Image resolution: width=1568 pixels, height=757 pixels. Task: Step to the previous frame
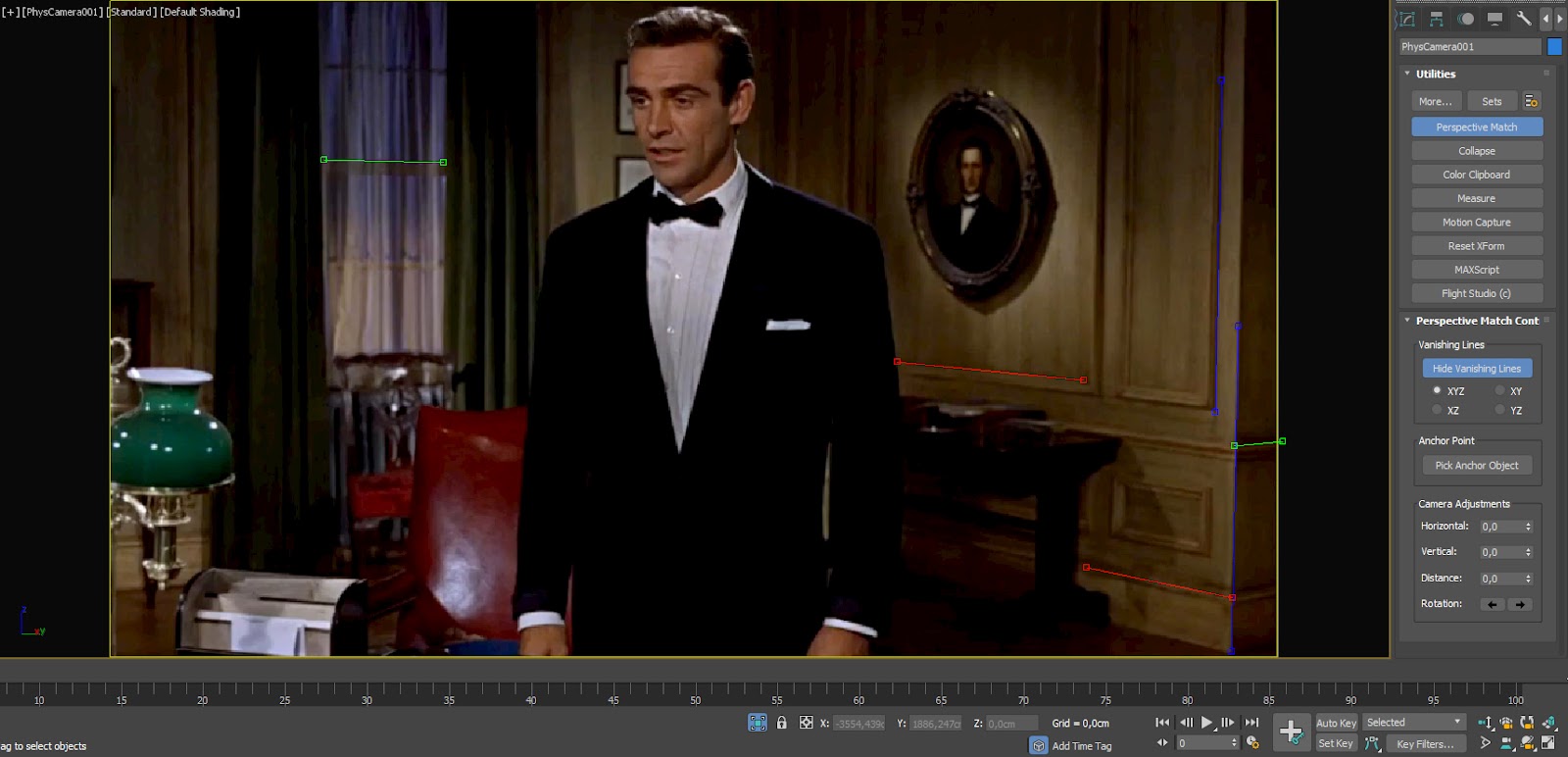tap(1186, 723)
